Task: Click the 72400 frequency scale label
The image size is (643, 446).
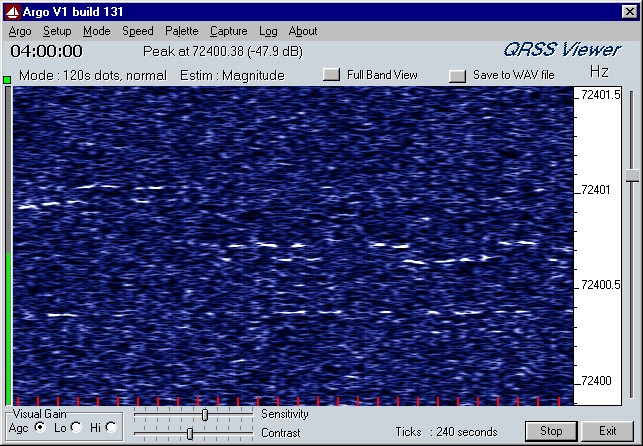Action: click(x=595, y=381)
